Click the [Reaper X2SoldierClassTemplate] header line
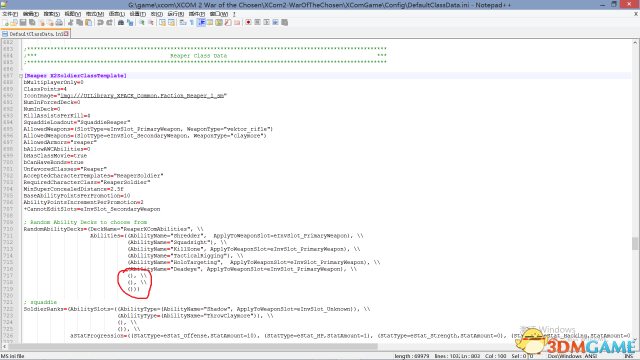This screenshot has height=360, width=640. click(75, 76)
